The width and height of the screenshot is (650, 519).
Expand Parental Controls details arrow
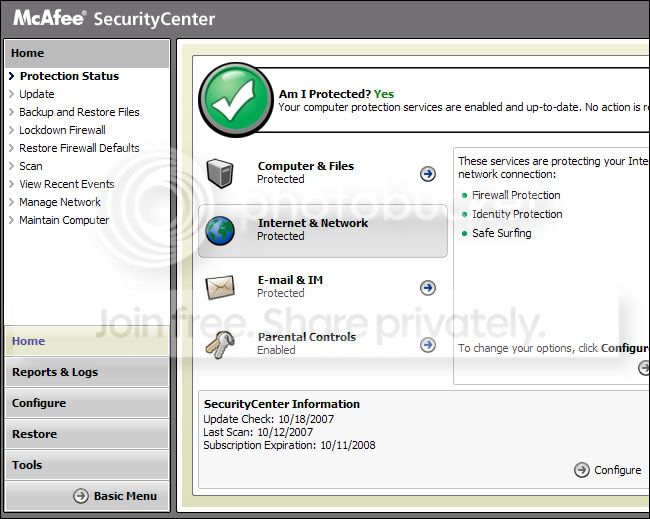tap(428, 344)
